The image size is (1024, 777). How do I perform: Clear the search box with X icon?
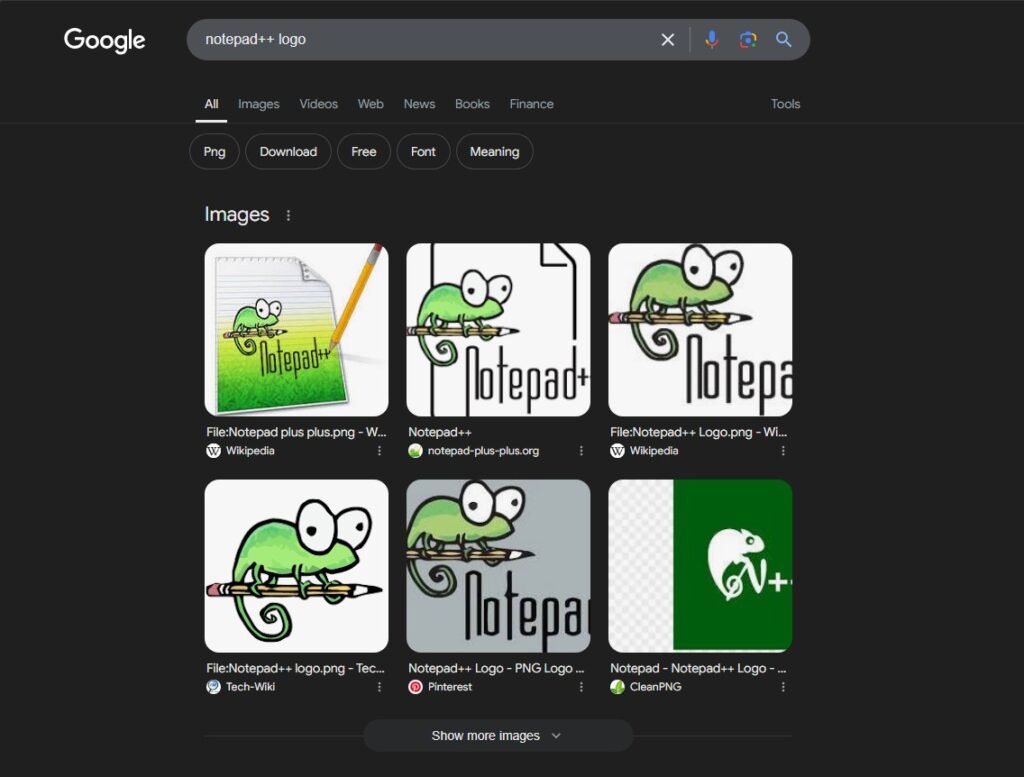[667, 40]
